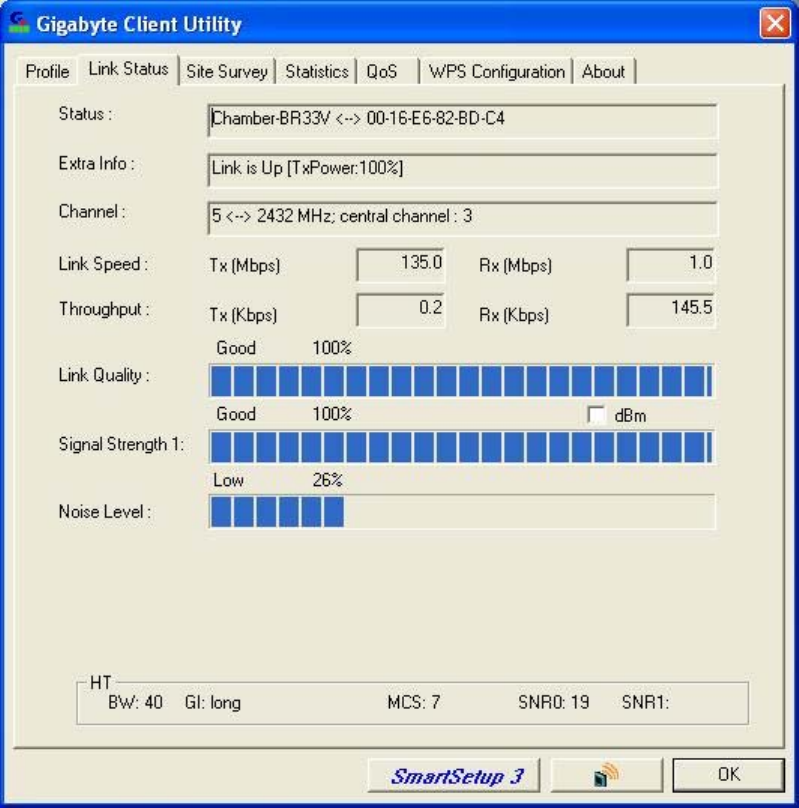The width and height of the screenshot is (799, 808).
Task: Select the Link Status tab
Action: point(128,69)
